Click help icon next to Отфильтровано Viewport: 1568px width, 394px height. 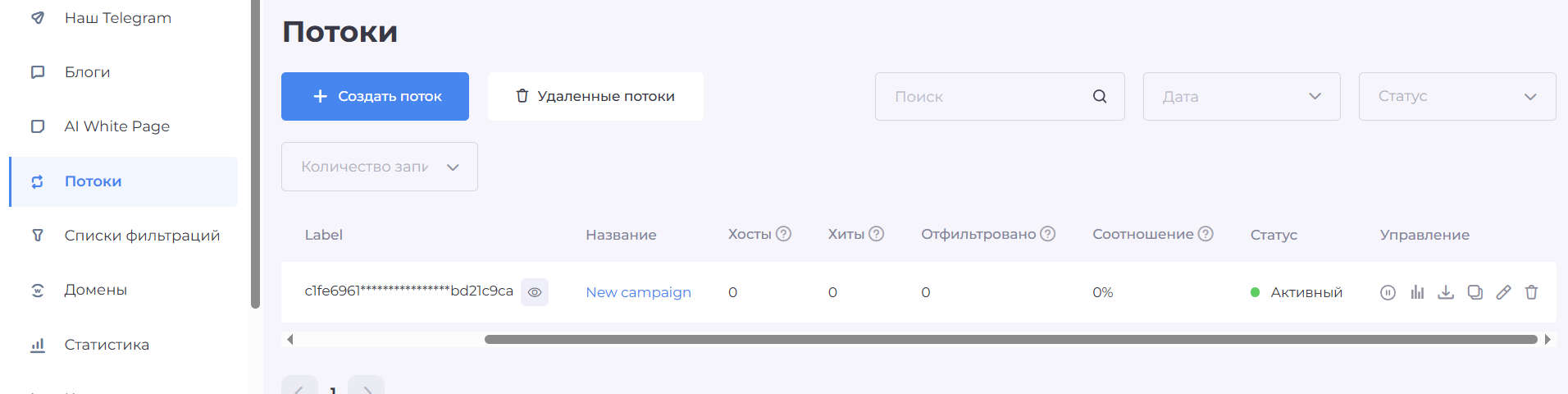(1047, 234)
